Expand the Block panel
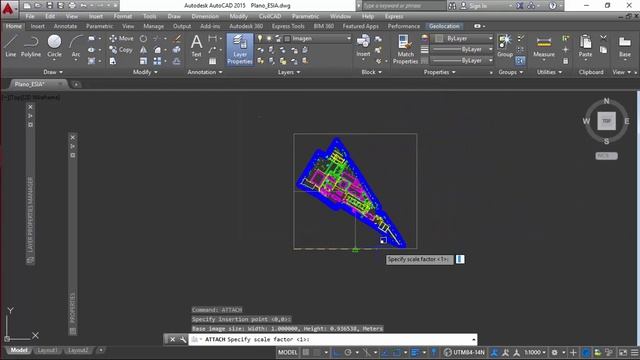Viewport: 640px width, 360px height. (x=371, y=72)
